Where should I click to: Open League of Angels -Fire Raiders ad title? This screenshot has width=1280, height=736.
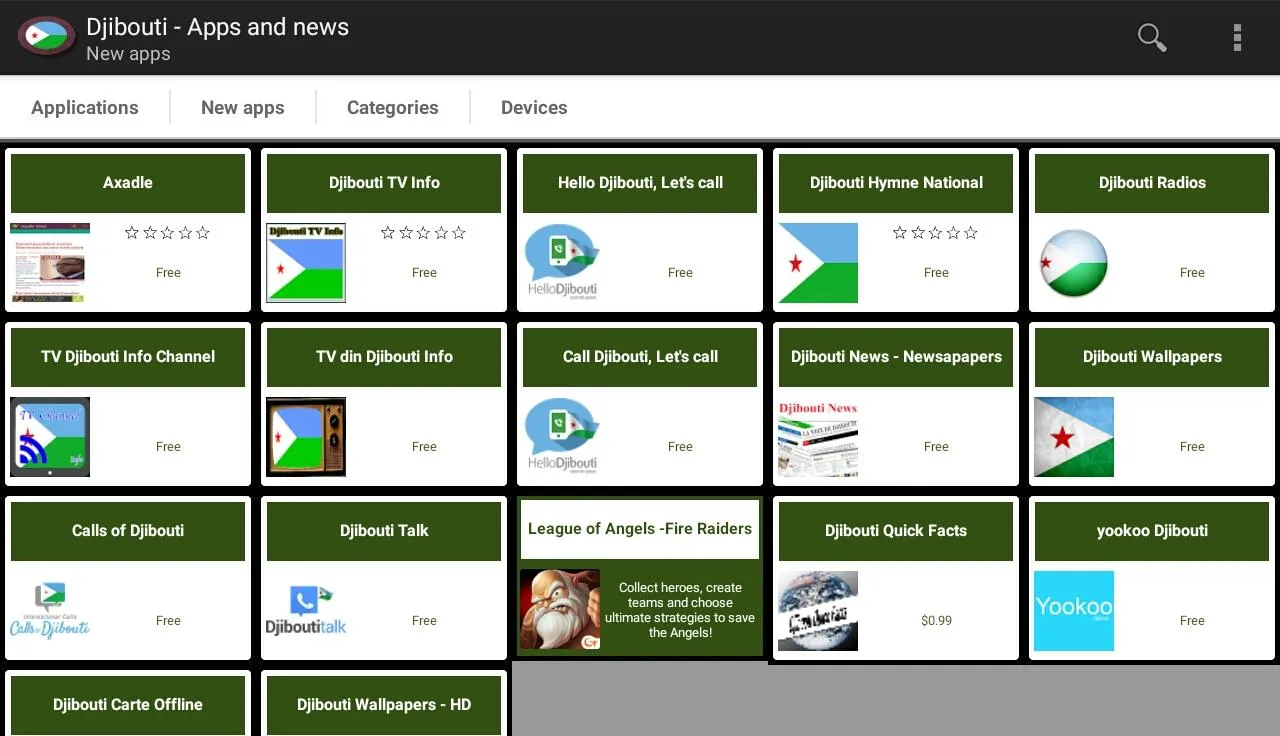pos(640,529)
